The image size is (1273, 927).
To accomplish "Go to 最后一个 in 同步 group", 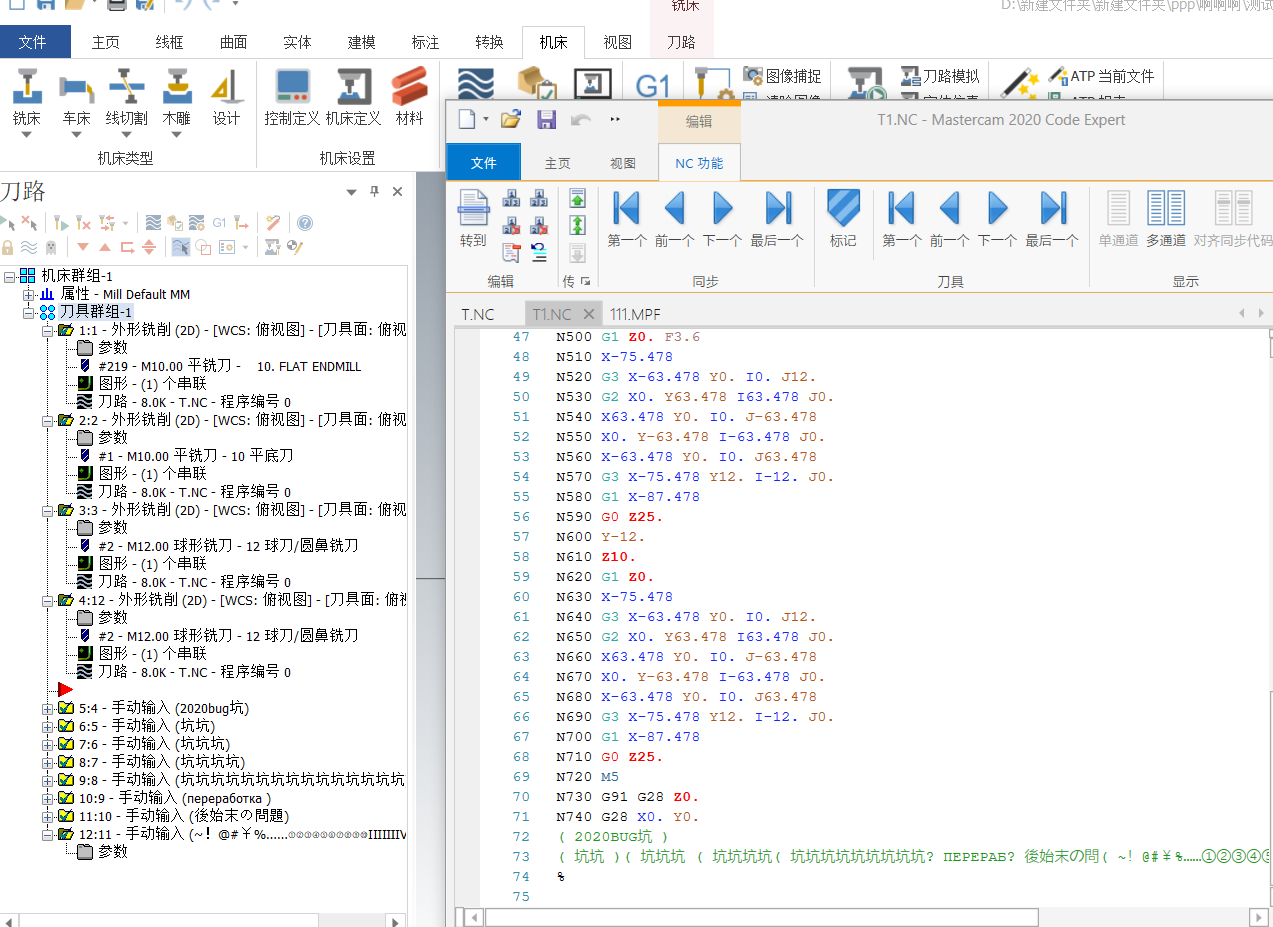I will pyautogui.click(x=777, y=219).
